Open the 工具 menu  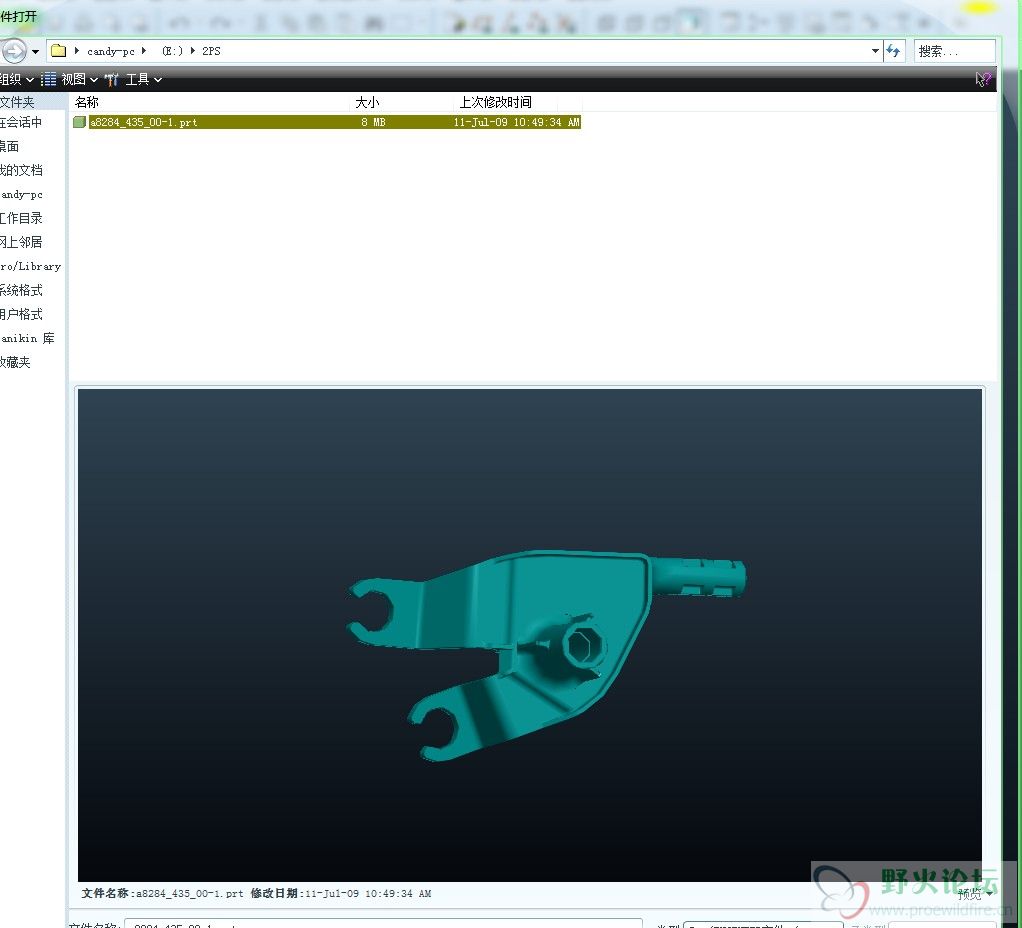(143, 80)
